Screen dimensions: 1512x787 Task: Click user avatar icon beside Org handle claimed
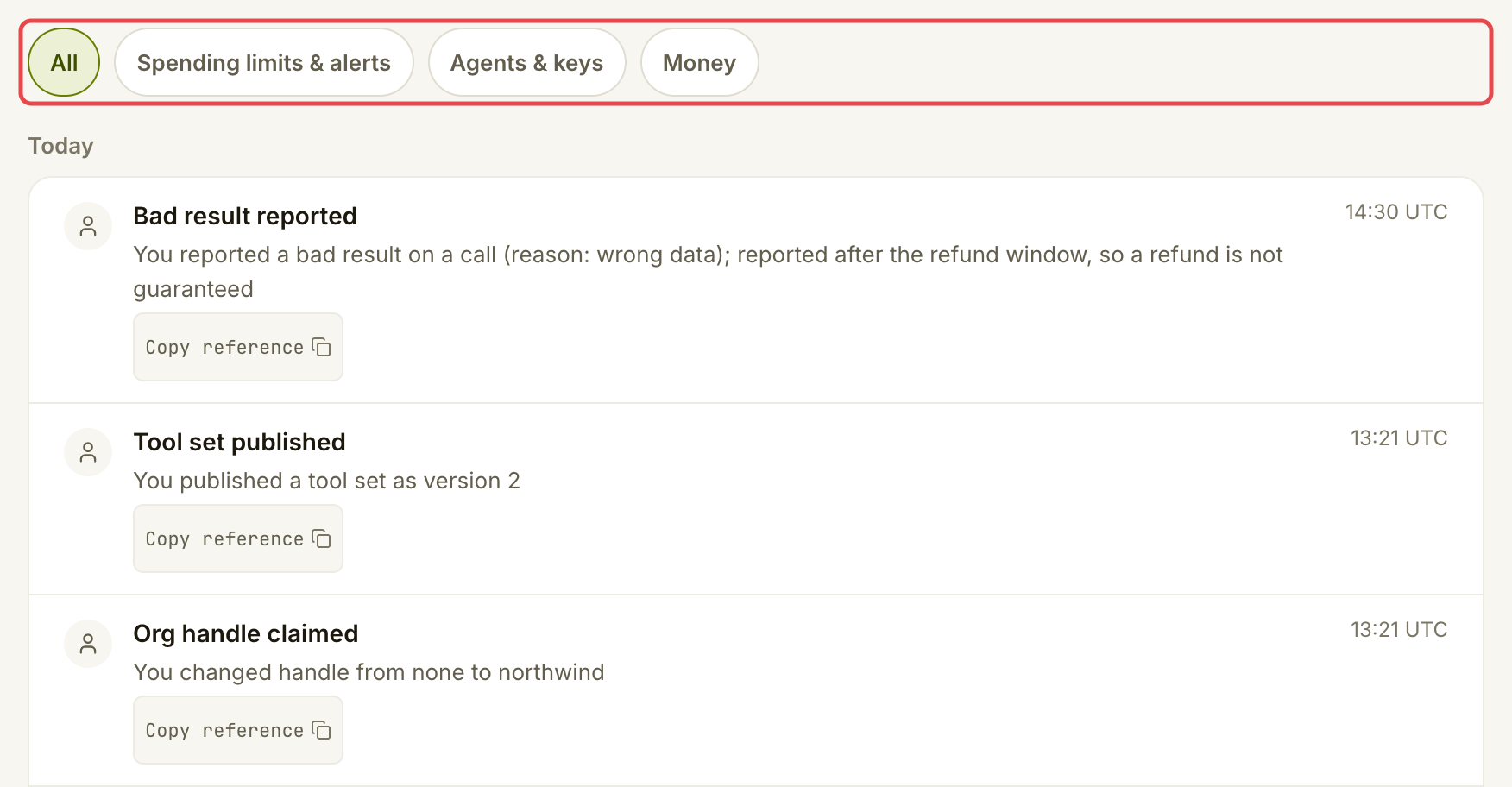tap(88, 644)
